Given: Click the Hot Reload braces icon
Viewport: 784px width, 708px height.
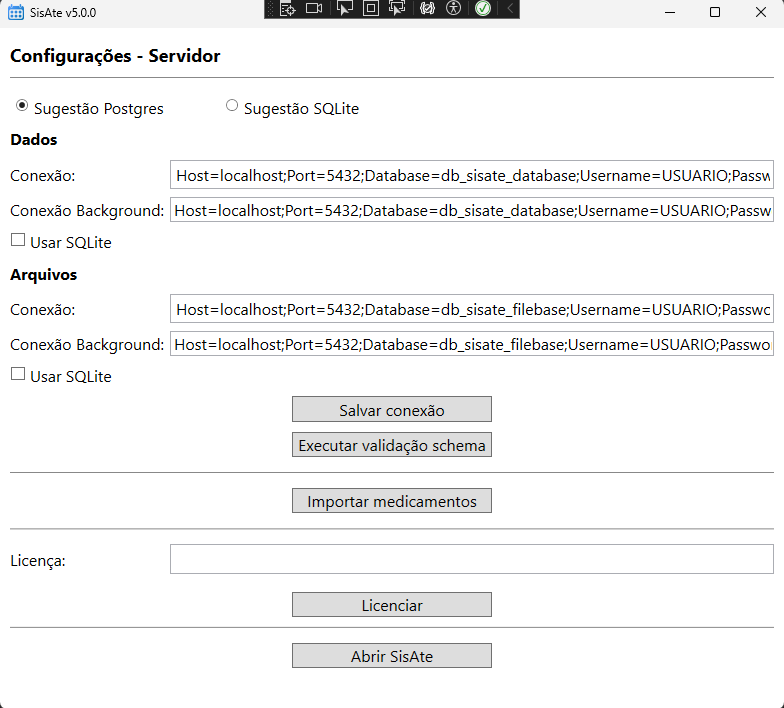Looking at the screenshot, I should (428, 9).
